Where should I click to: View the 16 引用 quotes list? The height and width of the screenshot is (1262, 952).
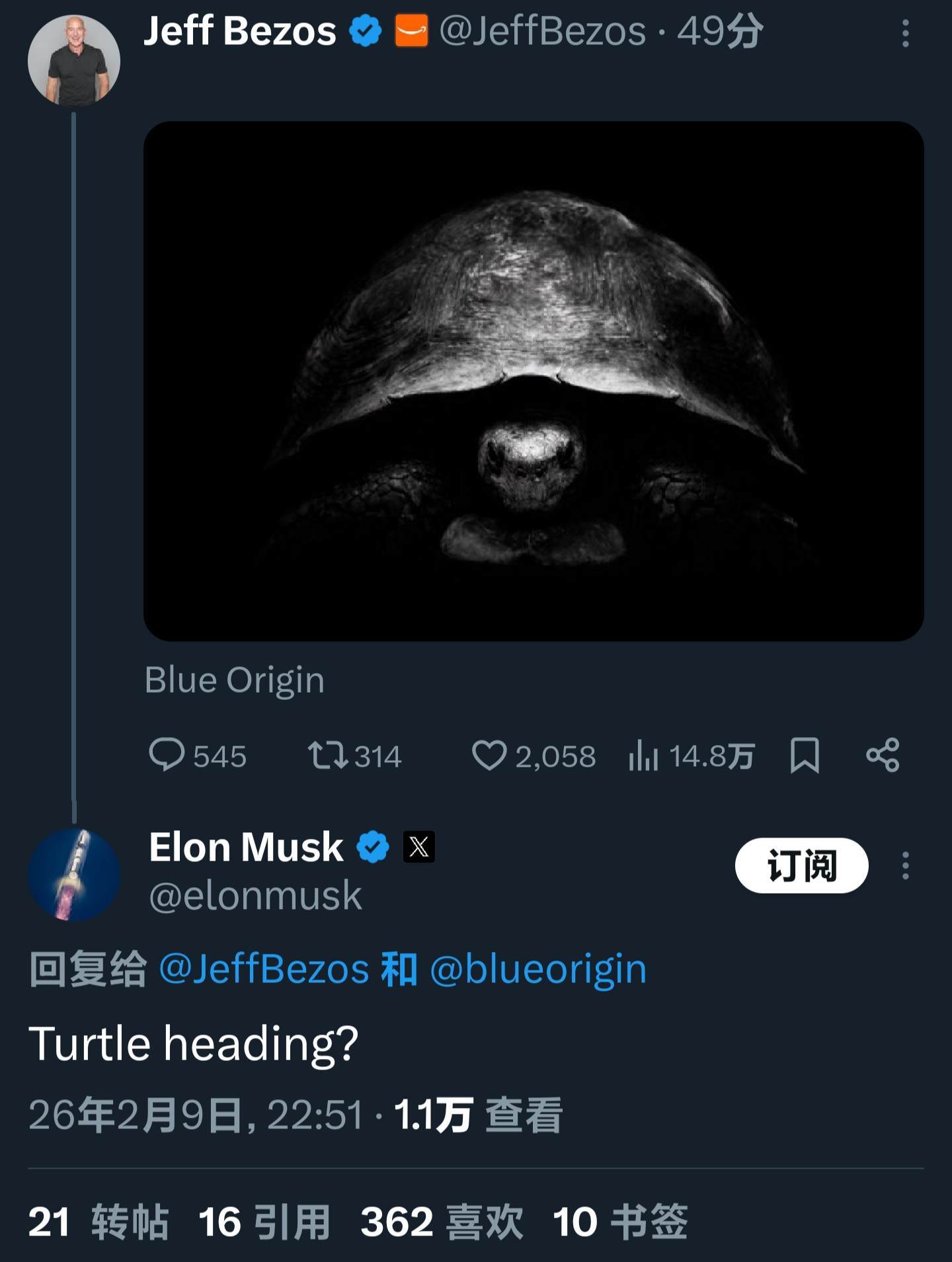coord(264,1221)
